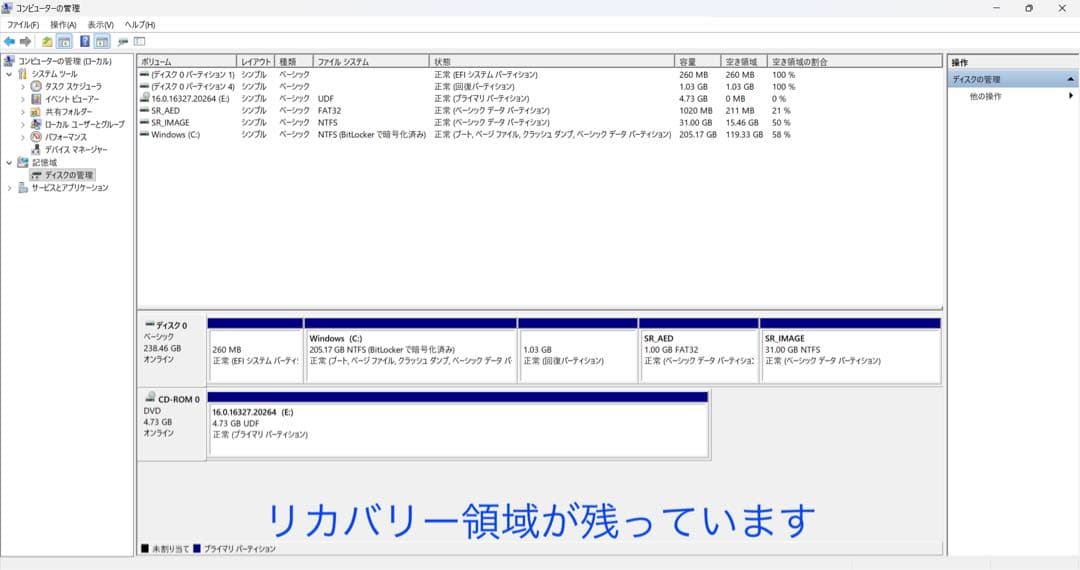Toggle the action pane toolbar icon
Screen dimensions: 1080x570
(x=102, y=42)
